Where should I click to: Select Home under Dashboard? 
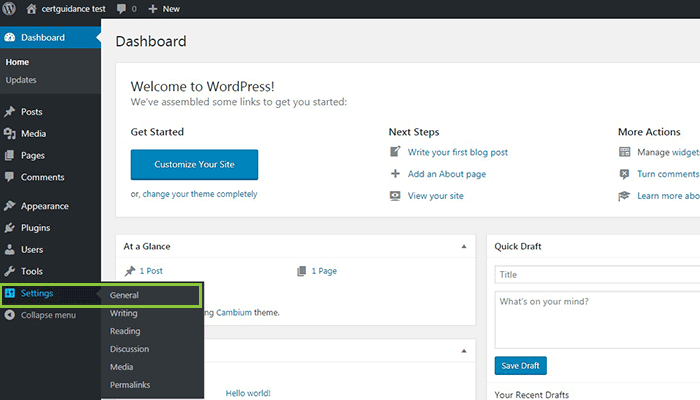pyautogui.click(x=17, y=62)
